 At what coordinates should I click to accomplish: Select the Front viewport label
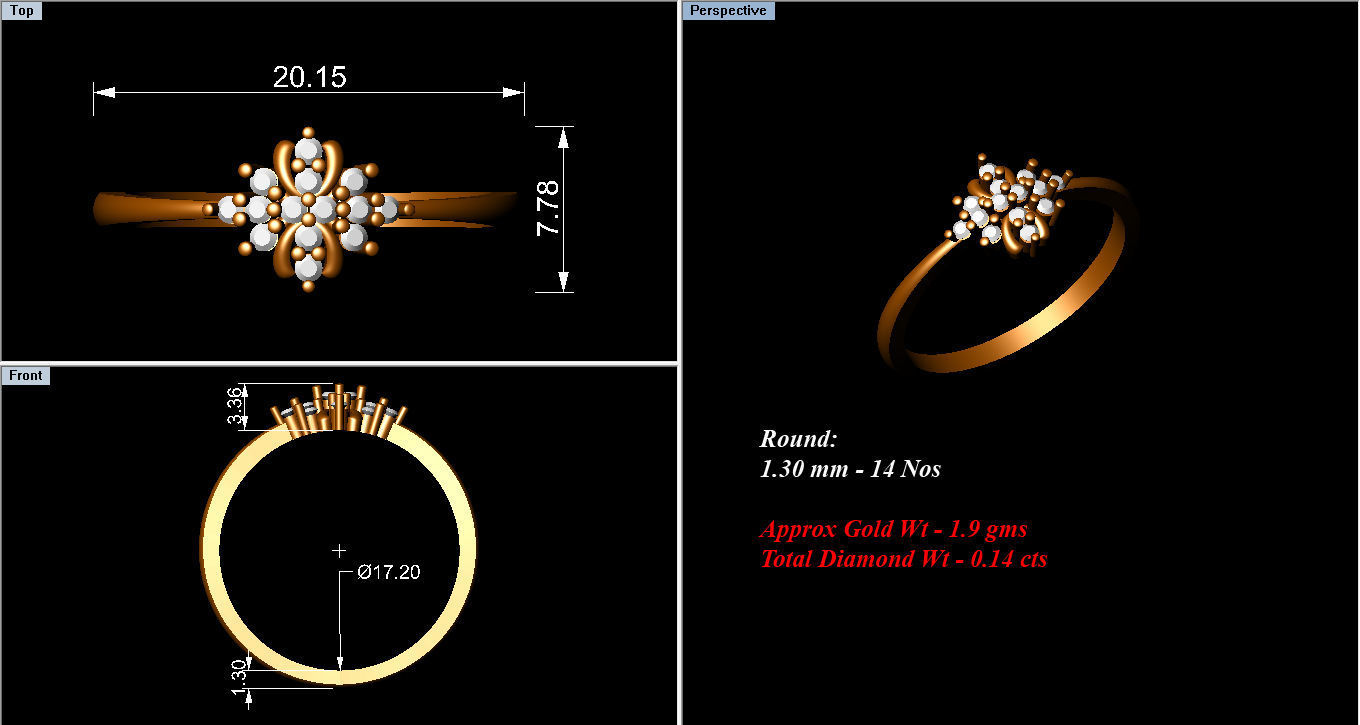pyautogui.click(x=26, y=376)
